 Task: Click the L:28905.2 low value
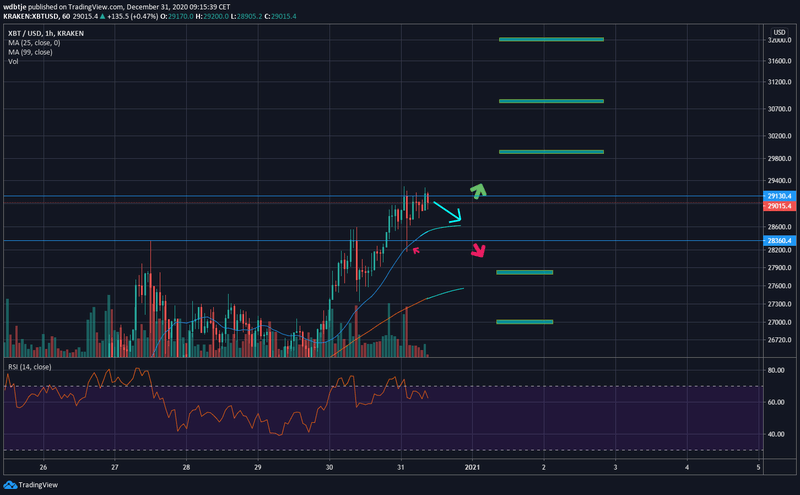[x=246, y=16]
